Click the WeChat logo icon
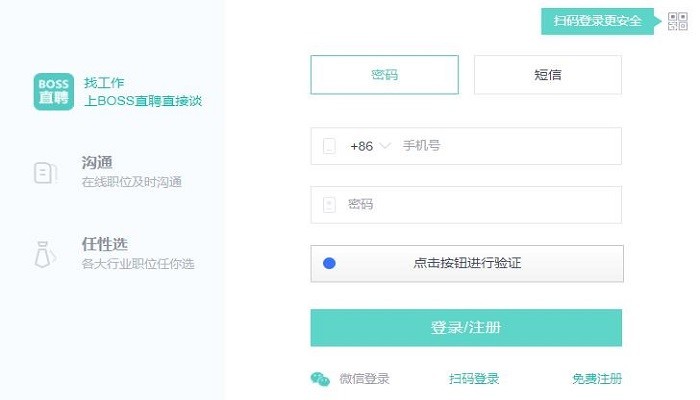The width and height of the screenshot is (700, 400). coord(320,379)
